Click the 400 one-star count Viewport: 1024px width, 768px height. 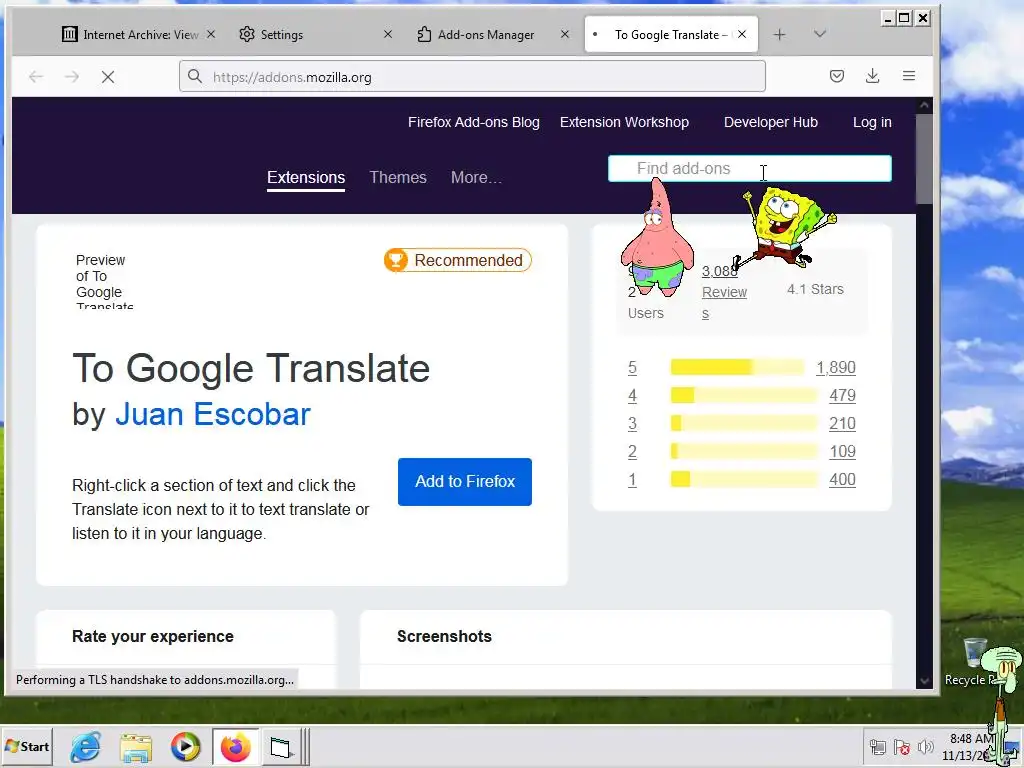coord(842,480)
